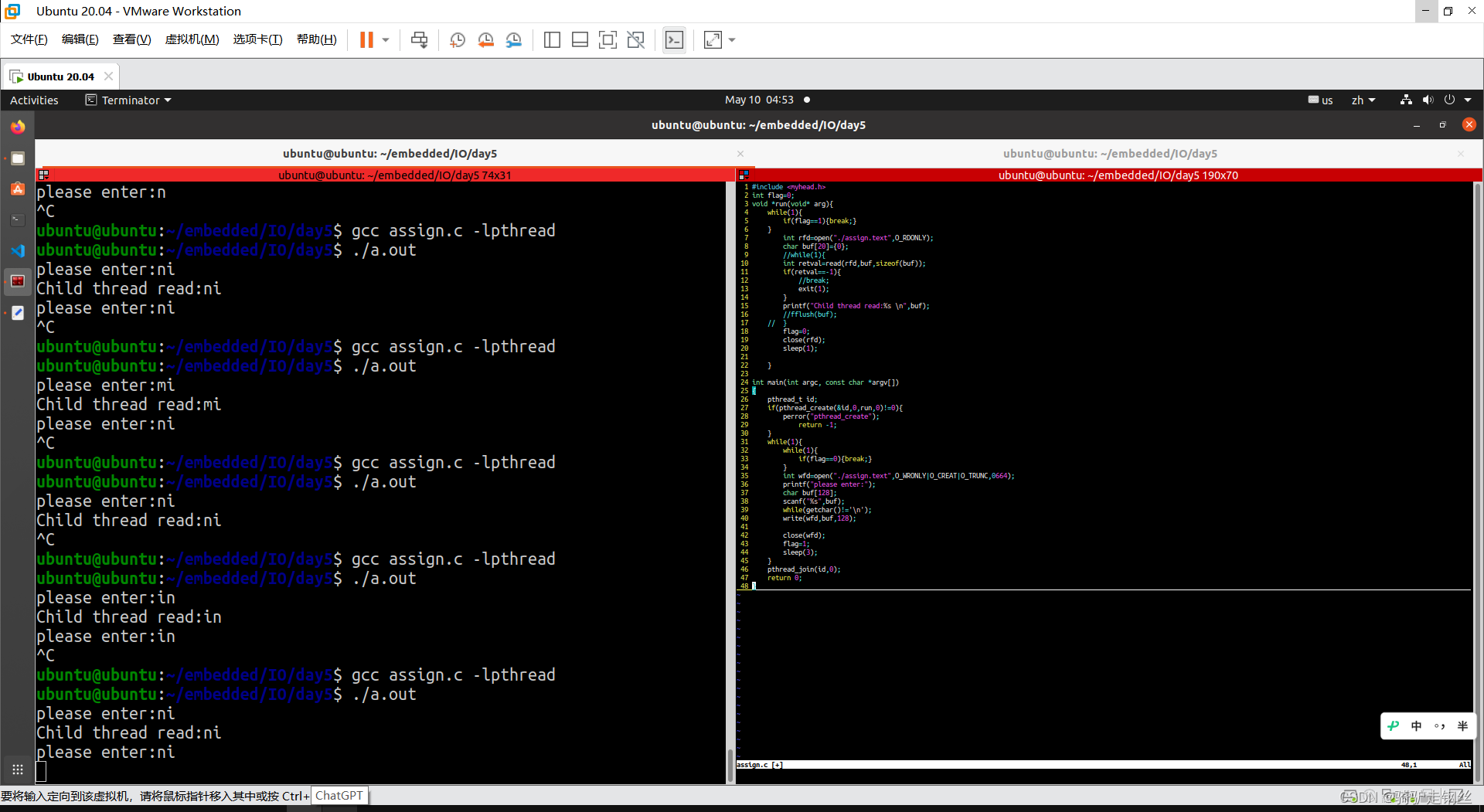This screenshot has height=812, width=1484.
Task: Open the text editor from the dock
Action: [18, 312]
